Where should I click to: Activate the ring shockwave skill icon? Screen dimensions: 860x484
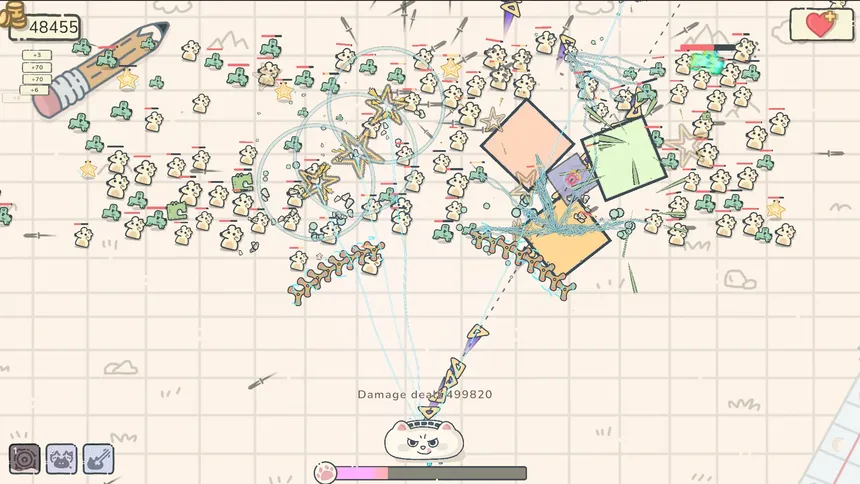tap(24, 459)
